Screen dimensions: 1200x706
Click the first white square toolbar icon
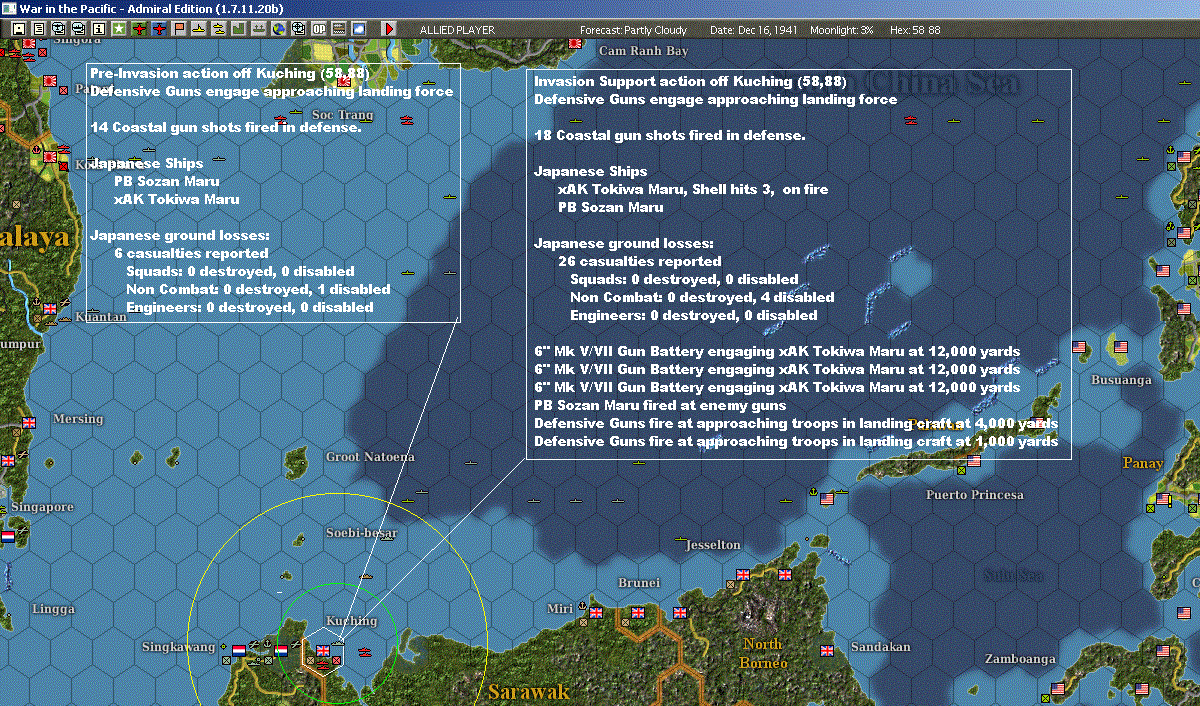pos(19,30)
